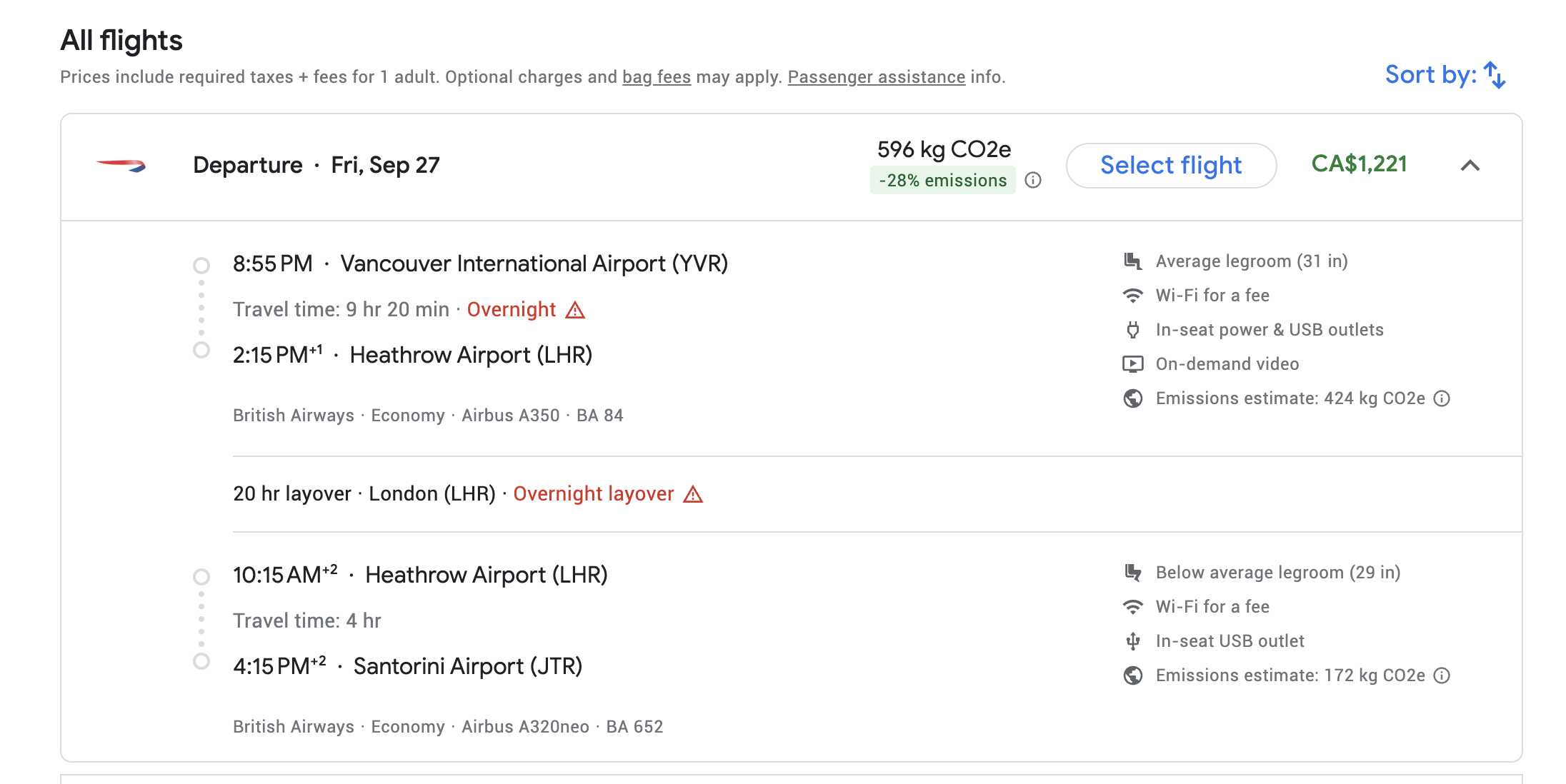Click the average legroom seat icon
Screen dimensions: 1566x784
click(1133, 261)
